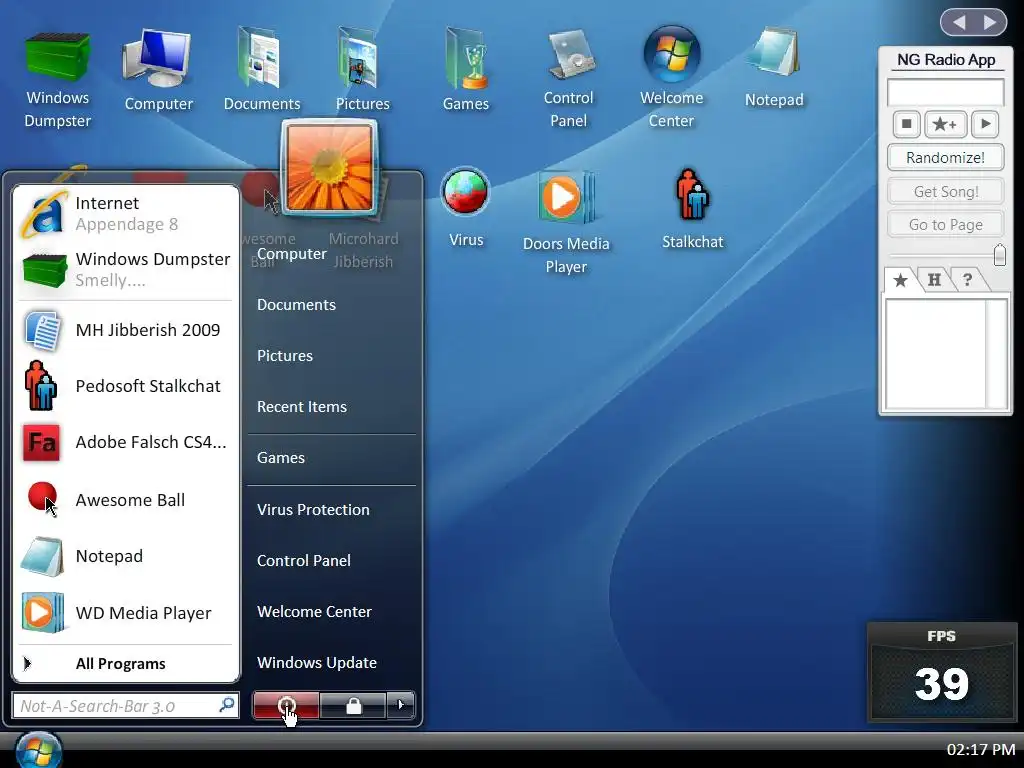Image resolution: width=1024 pixels, height=768 pixels.
Task: Open Control Panel in start menu right pane
Action: coord(304,560)
